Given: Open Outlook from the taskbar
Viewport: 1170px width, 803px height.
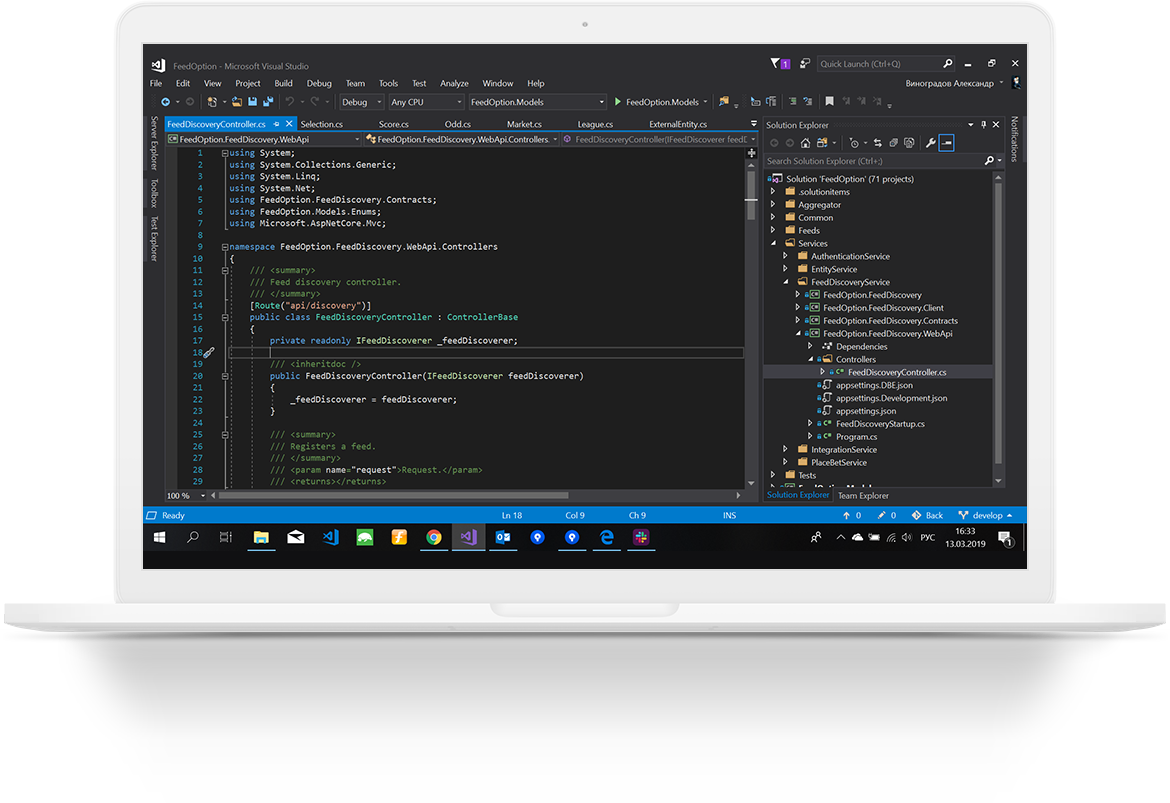Looking at the screenshot, I should click(503, 537).
